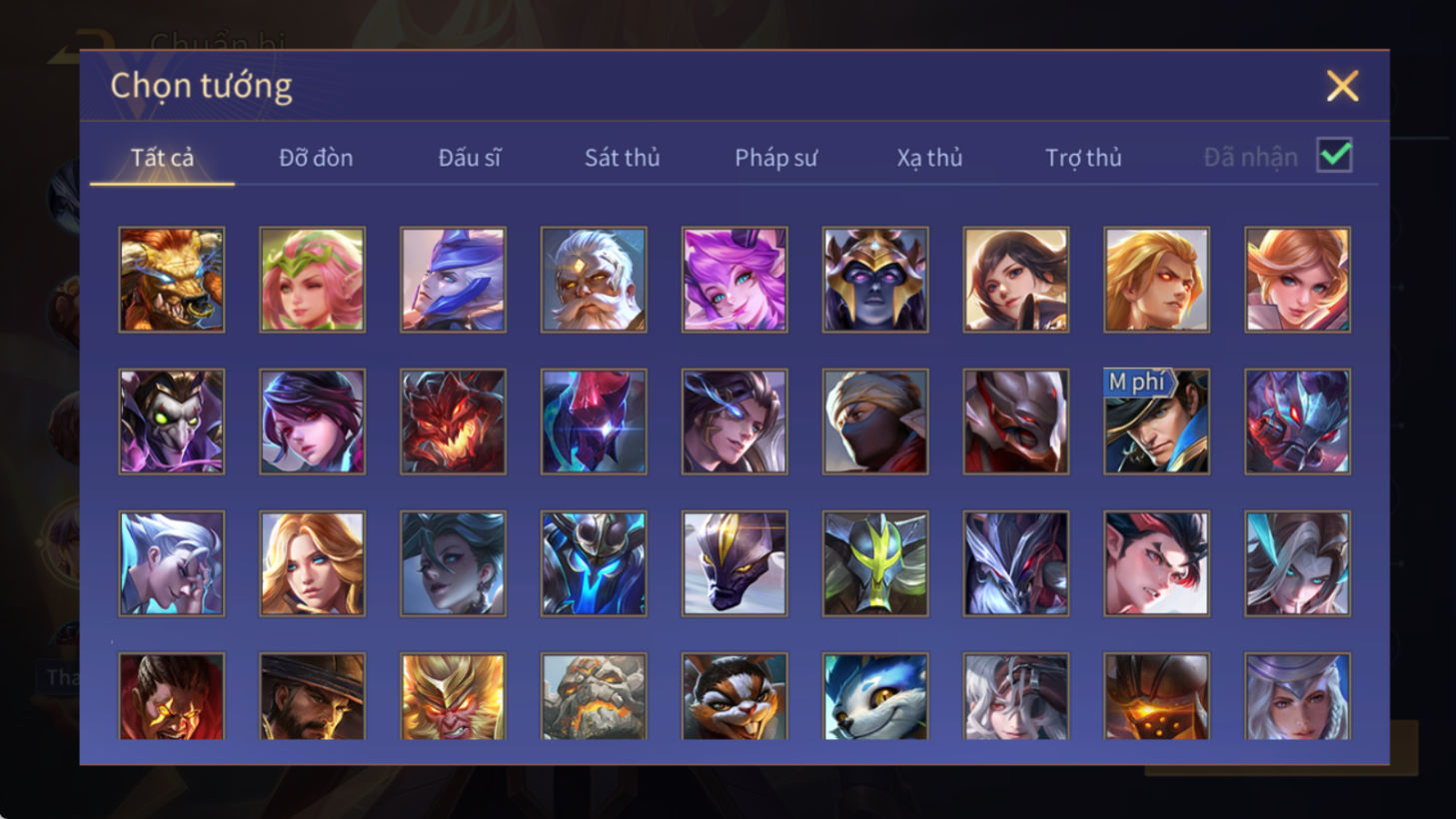Select the raccoon-like furry hero portrait

click(734, 696)
